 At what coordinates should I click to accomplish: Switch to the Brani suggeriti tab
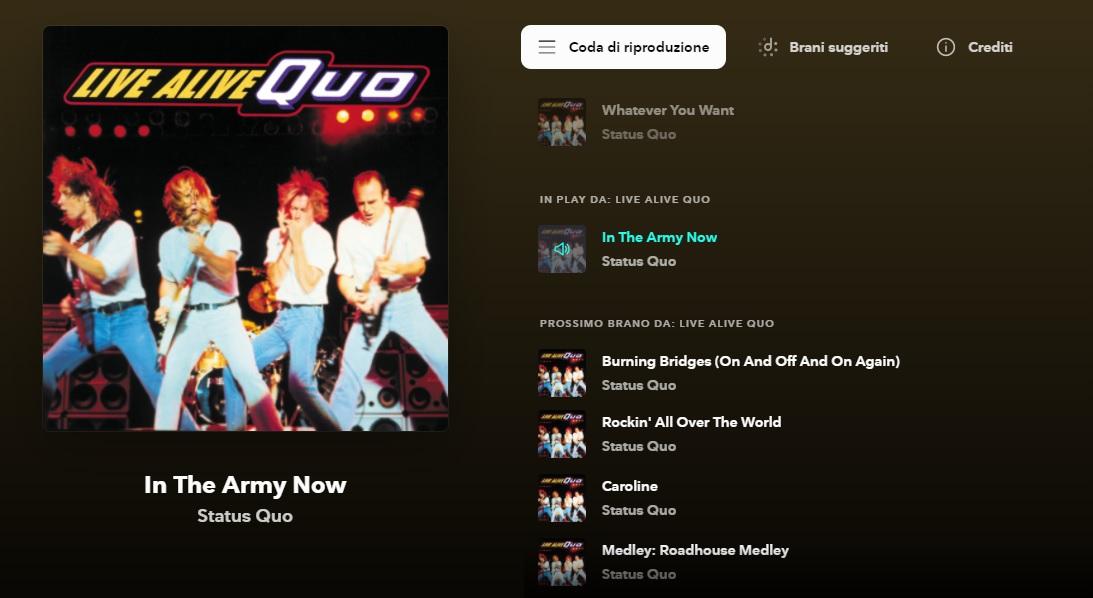(x=823, y=47)
